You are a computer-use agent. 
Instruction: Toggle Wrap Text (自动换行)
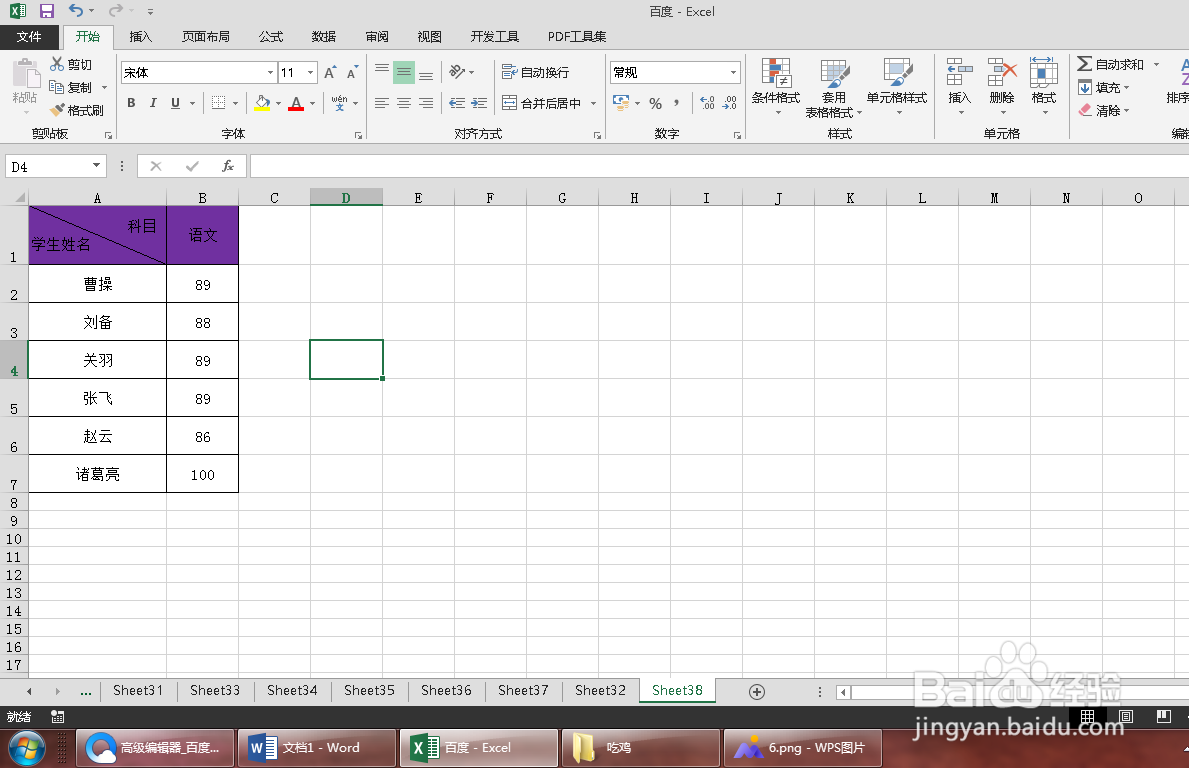point(535,72)
